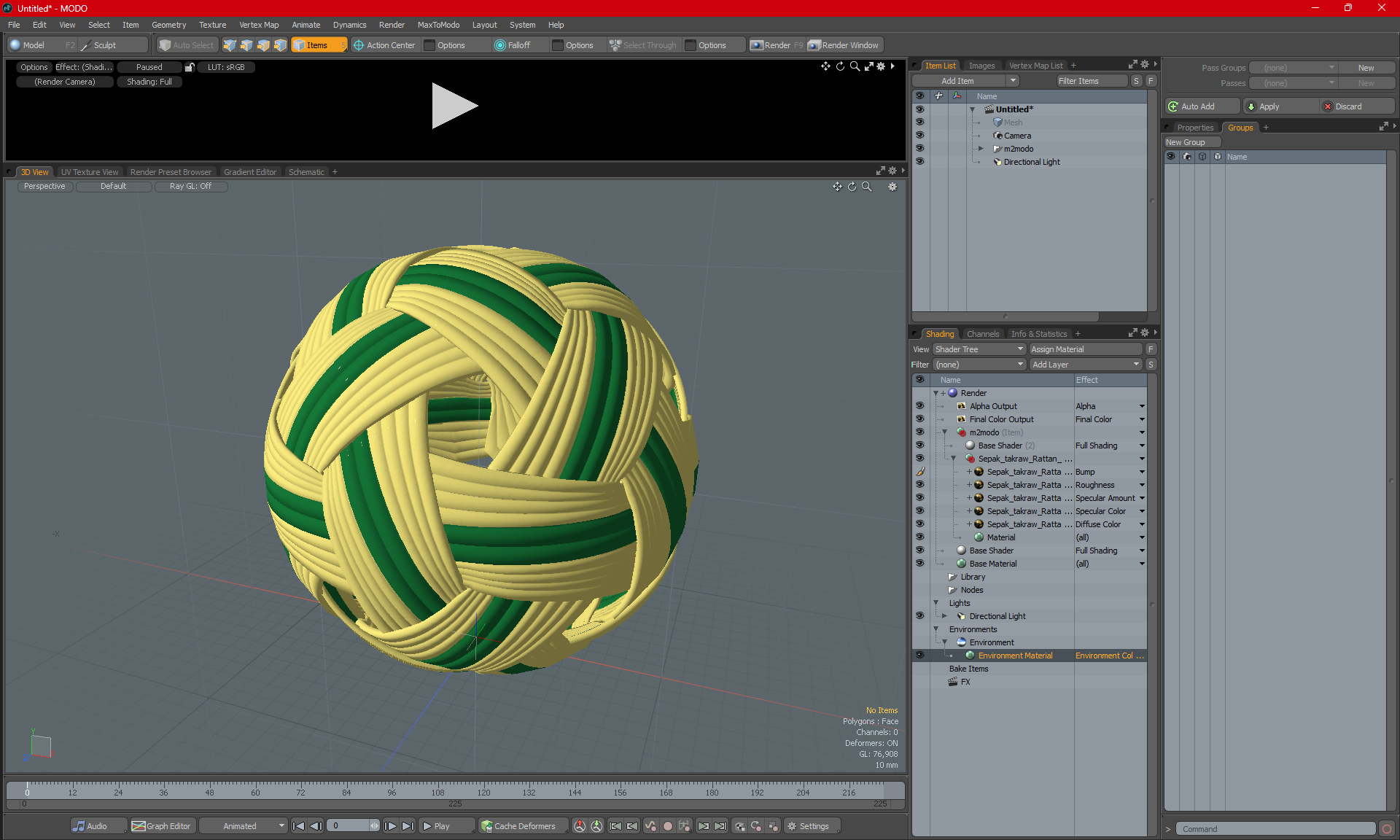Open timeline Settings
This screenshot has height=840, width=1400.
click(x=812, y=826)
